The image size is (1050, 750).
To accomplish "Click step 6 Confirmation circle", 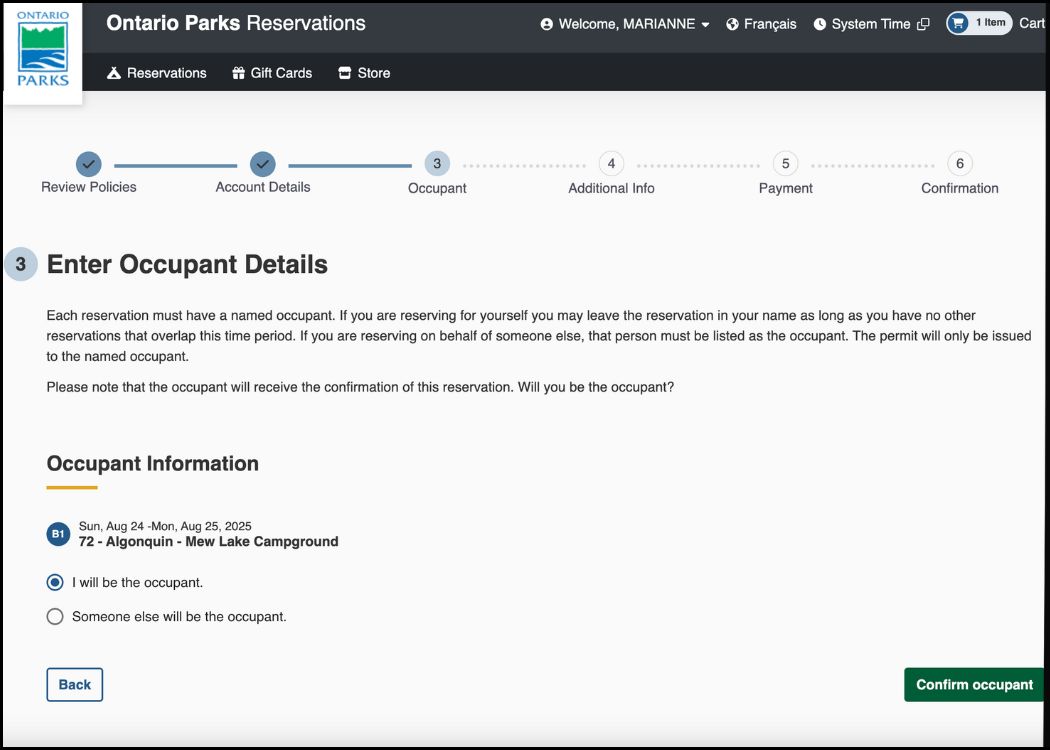I will (960, 163).
